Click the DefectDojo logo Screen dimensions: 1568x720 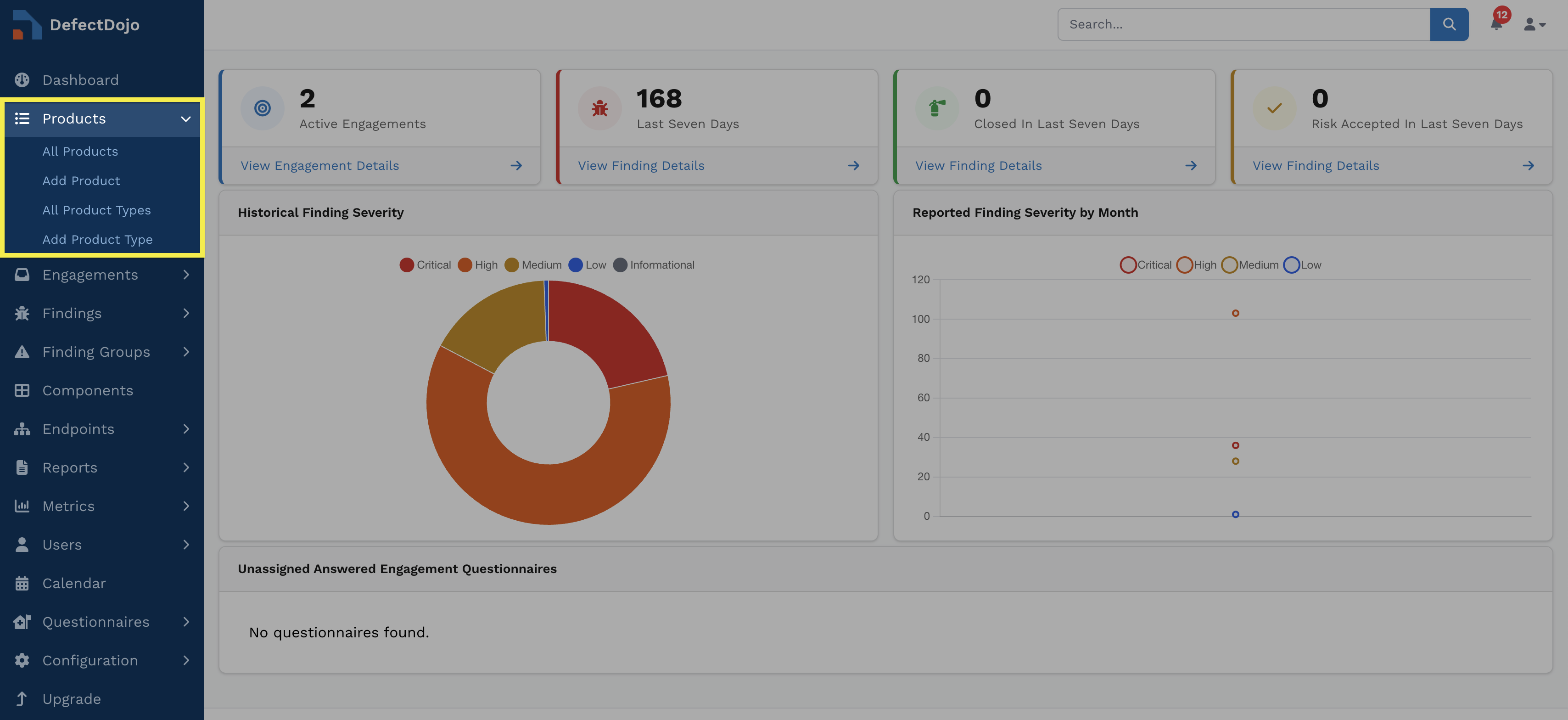(76, 24)
